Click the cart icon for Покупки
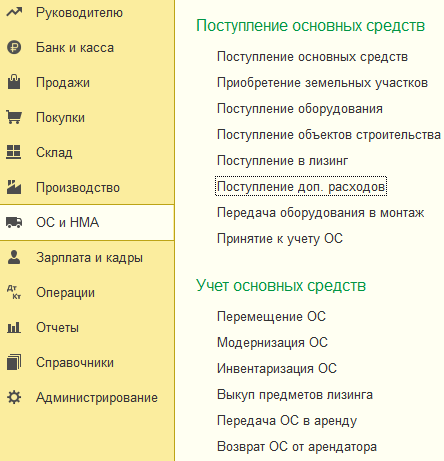 pyautogui.click(x=14, y=117)
